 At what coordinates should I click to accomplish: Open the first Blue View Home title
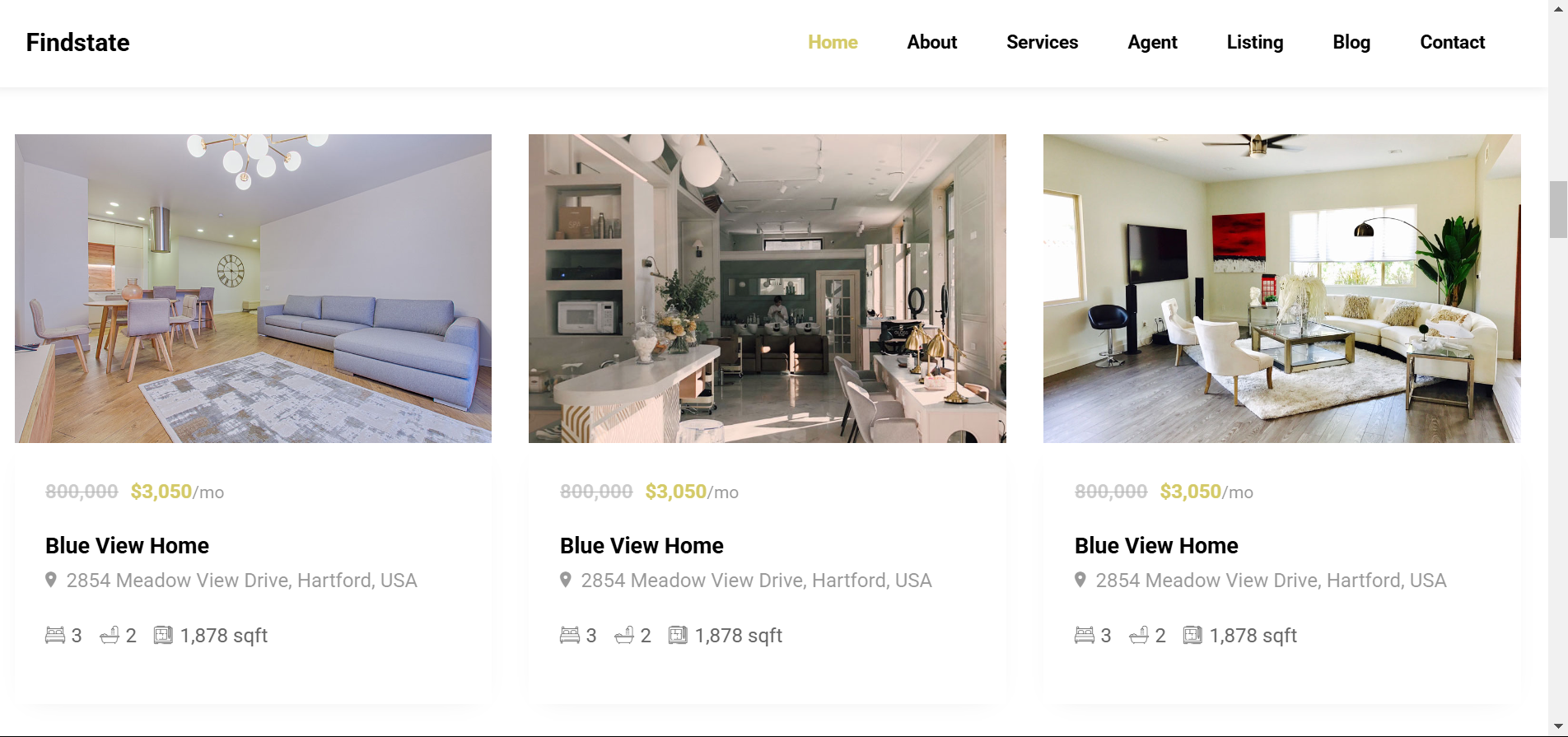pos(128,545)
